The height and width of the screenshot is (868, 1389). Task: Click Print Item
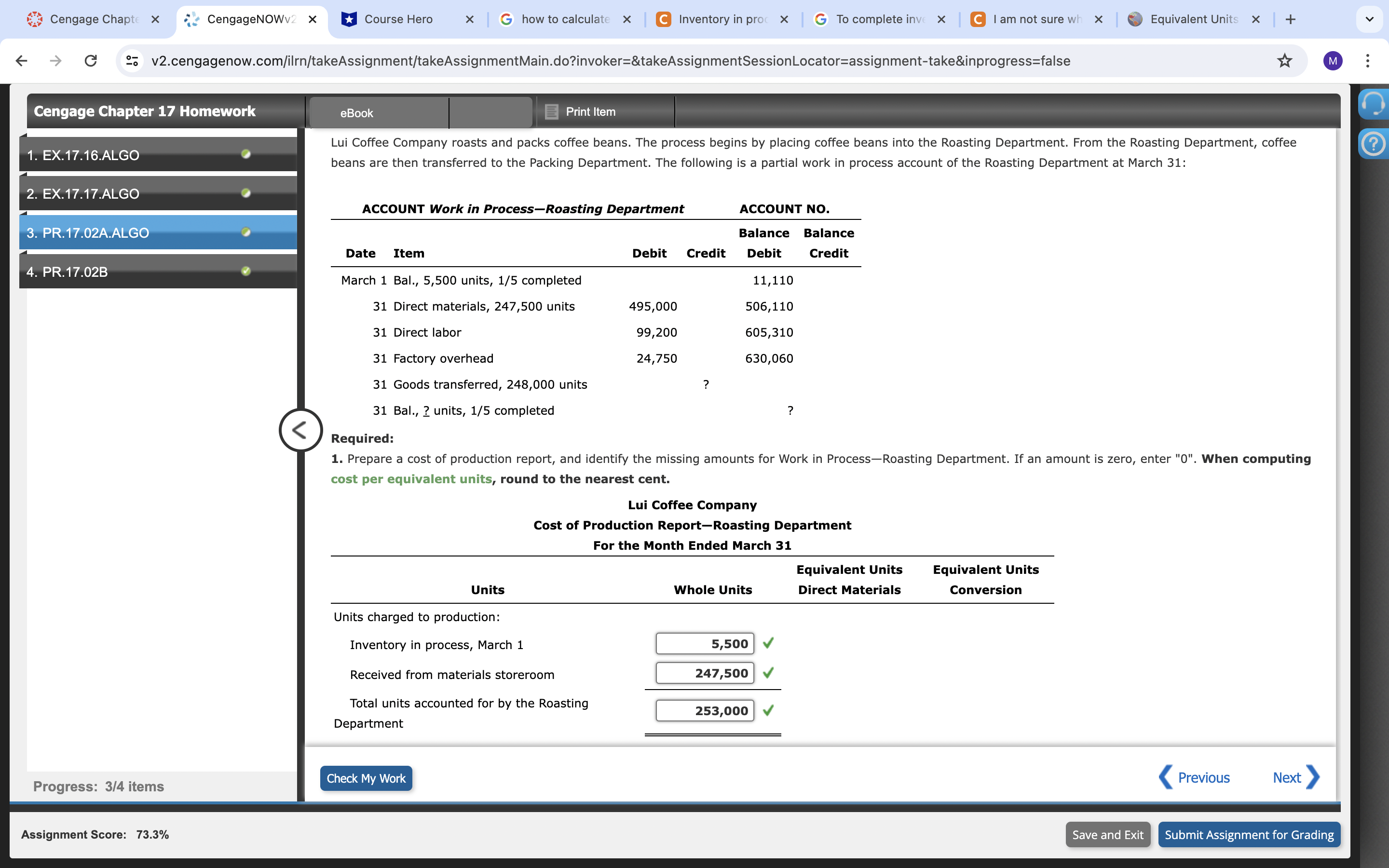click(589, 112)
